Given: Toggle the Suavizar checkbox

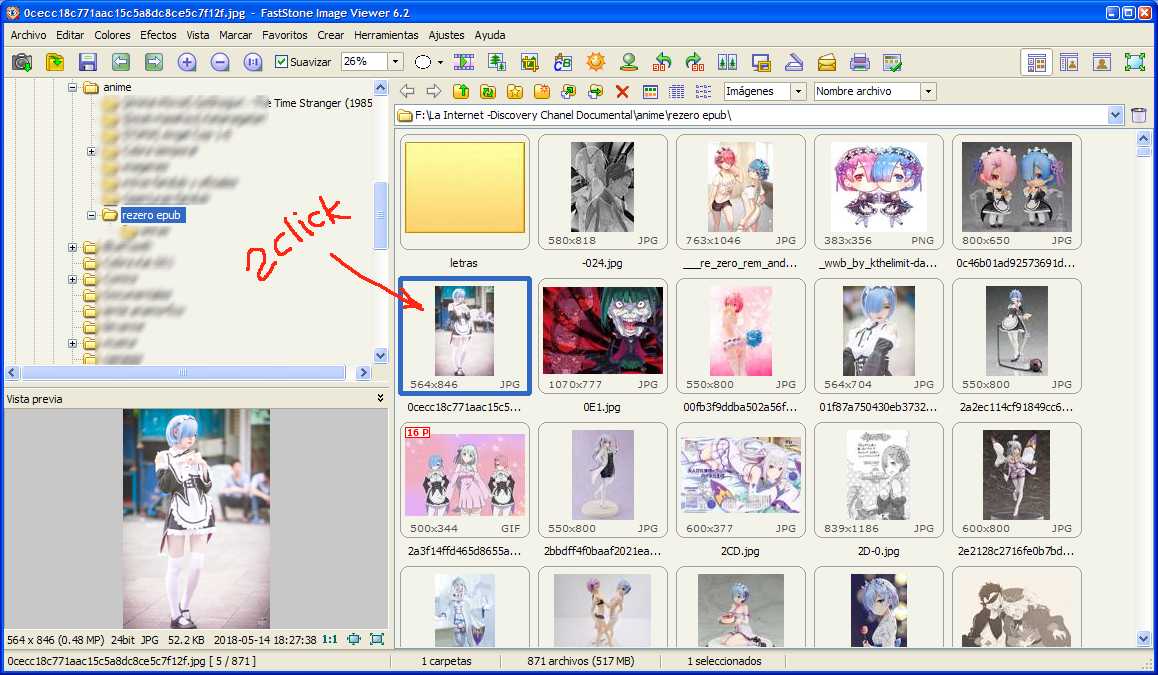Looking at the screenshot, I should point(281,62).
